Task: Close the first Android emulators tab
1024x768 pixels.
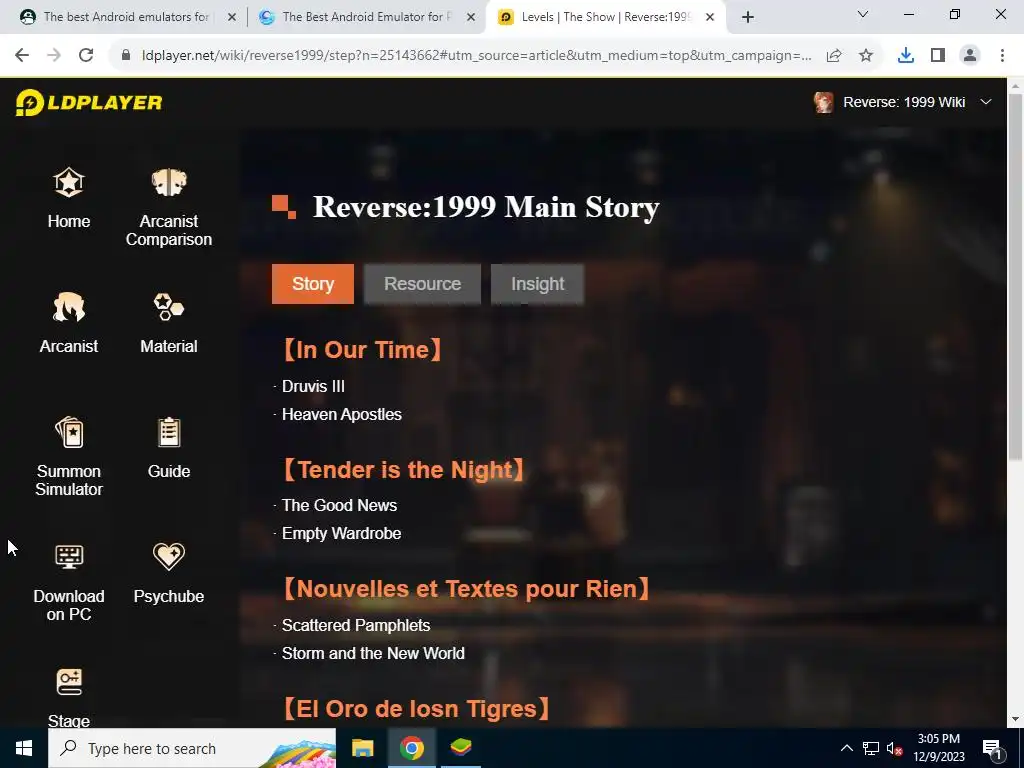Action: (231, 17)
